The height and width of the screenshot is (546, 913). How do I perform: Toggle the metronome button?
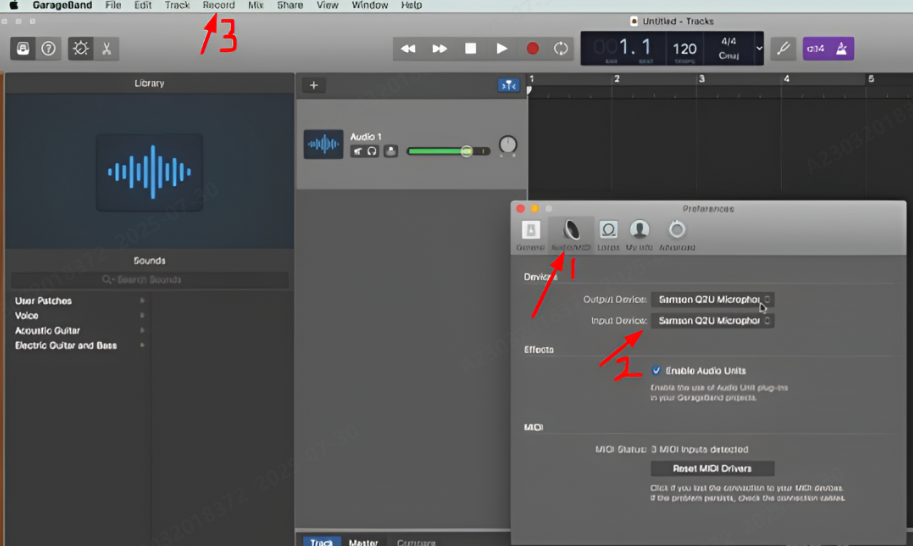coord(841,49)
